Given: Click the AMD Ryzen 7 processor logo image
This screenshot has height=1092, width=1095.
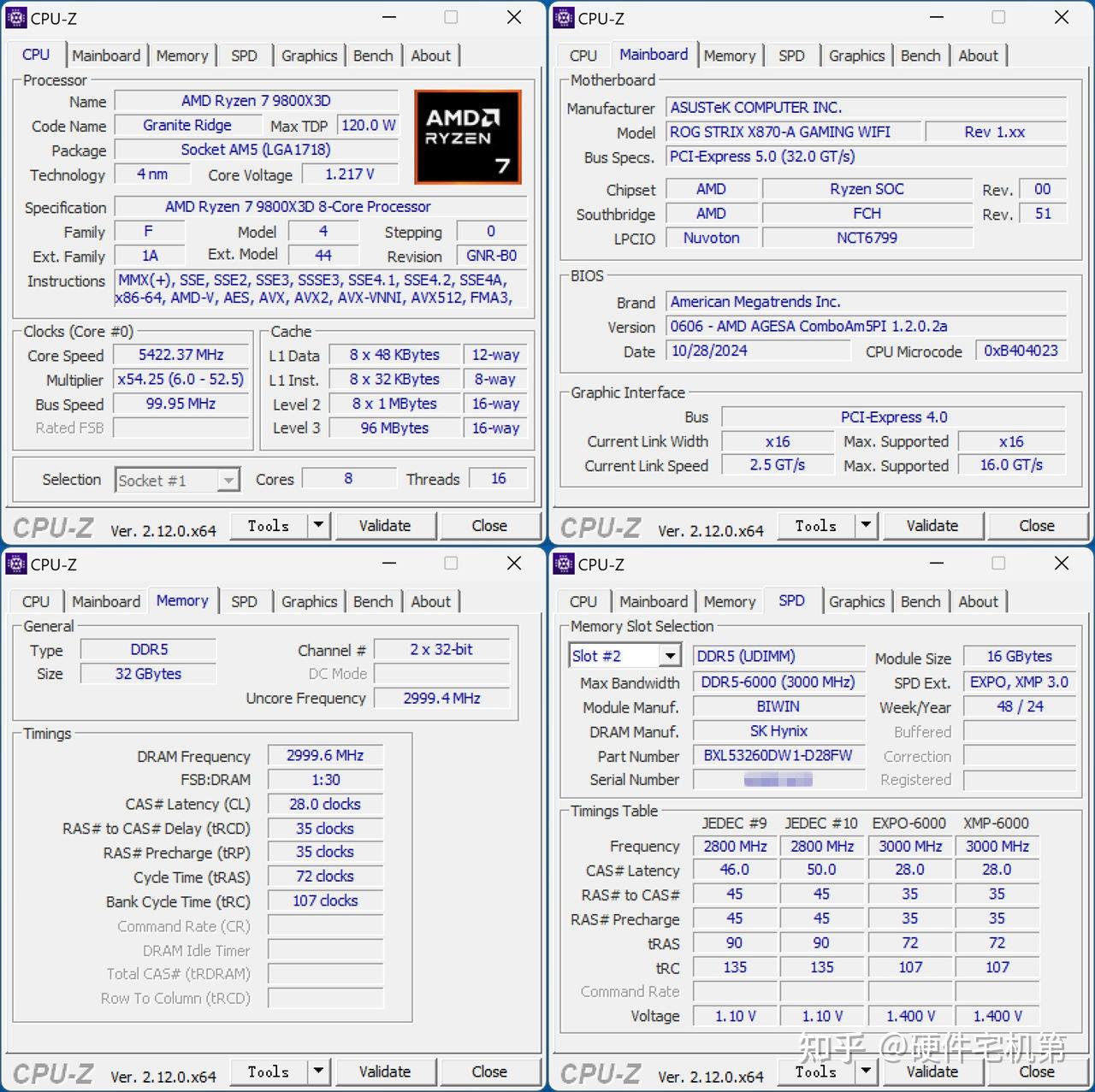Looking at the screenshot, I should pyautogui.click(x=467, y=137).
